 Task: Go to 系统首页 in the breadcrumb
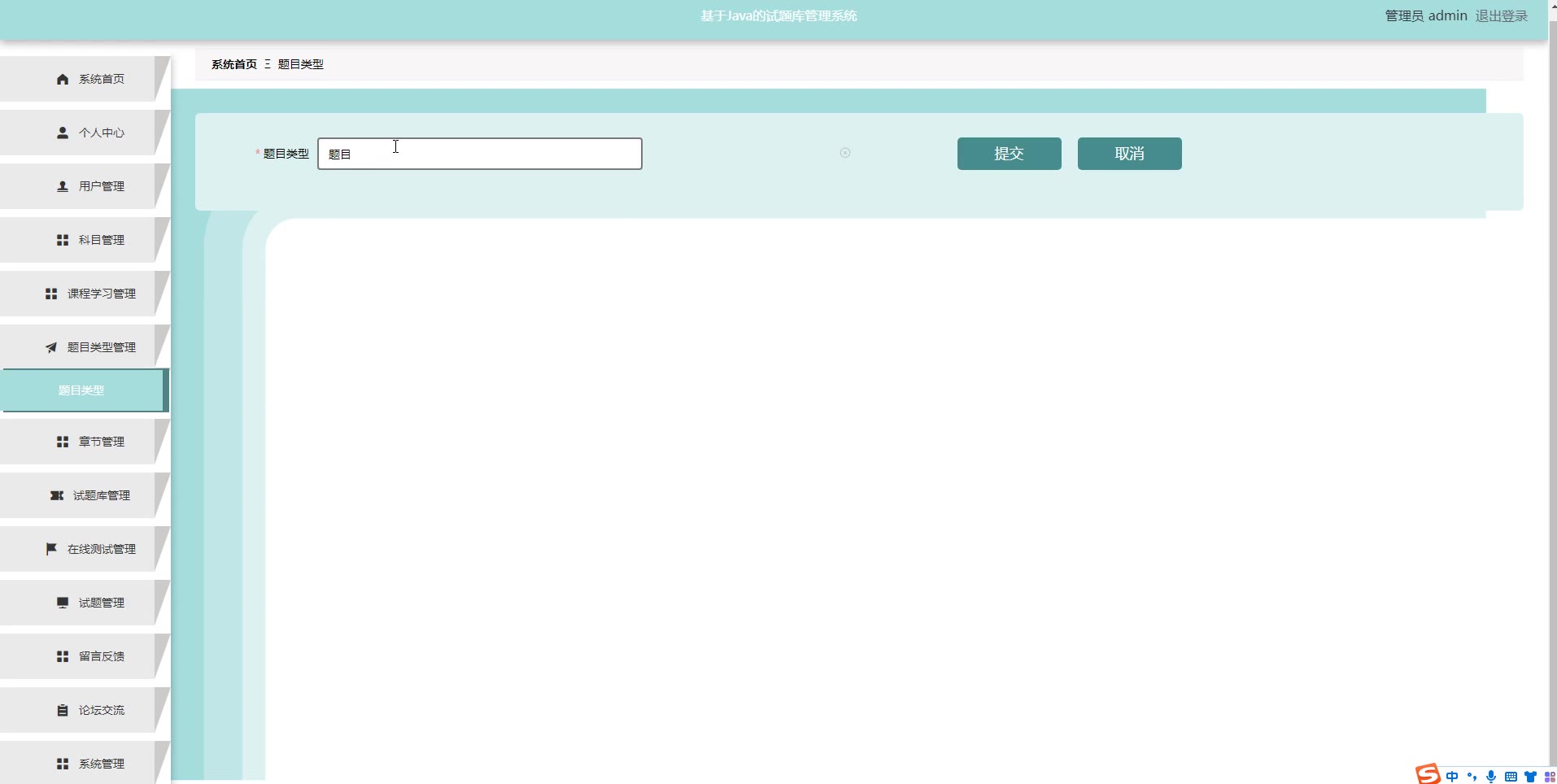234,64
